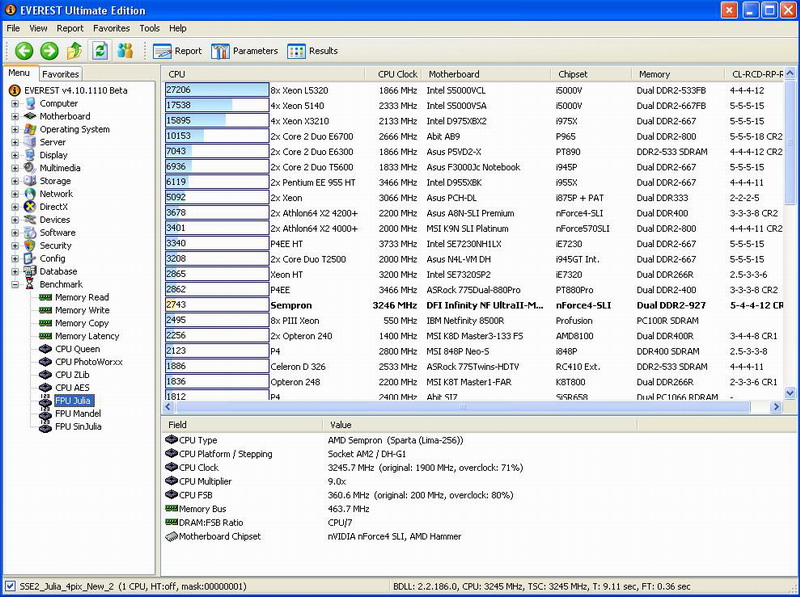The height and width of the screenshot is (597, 800).
Task: Sort by the Motherboard column header
Action: point(486,74)
